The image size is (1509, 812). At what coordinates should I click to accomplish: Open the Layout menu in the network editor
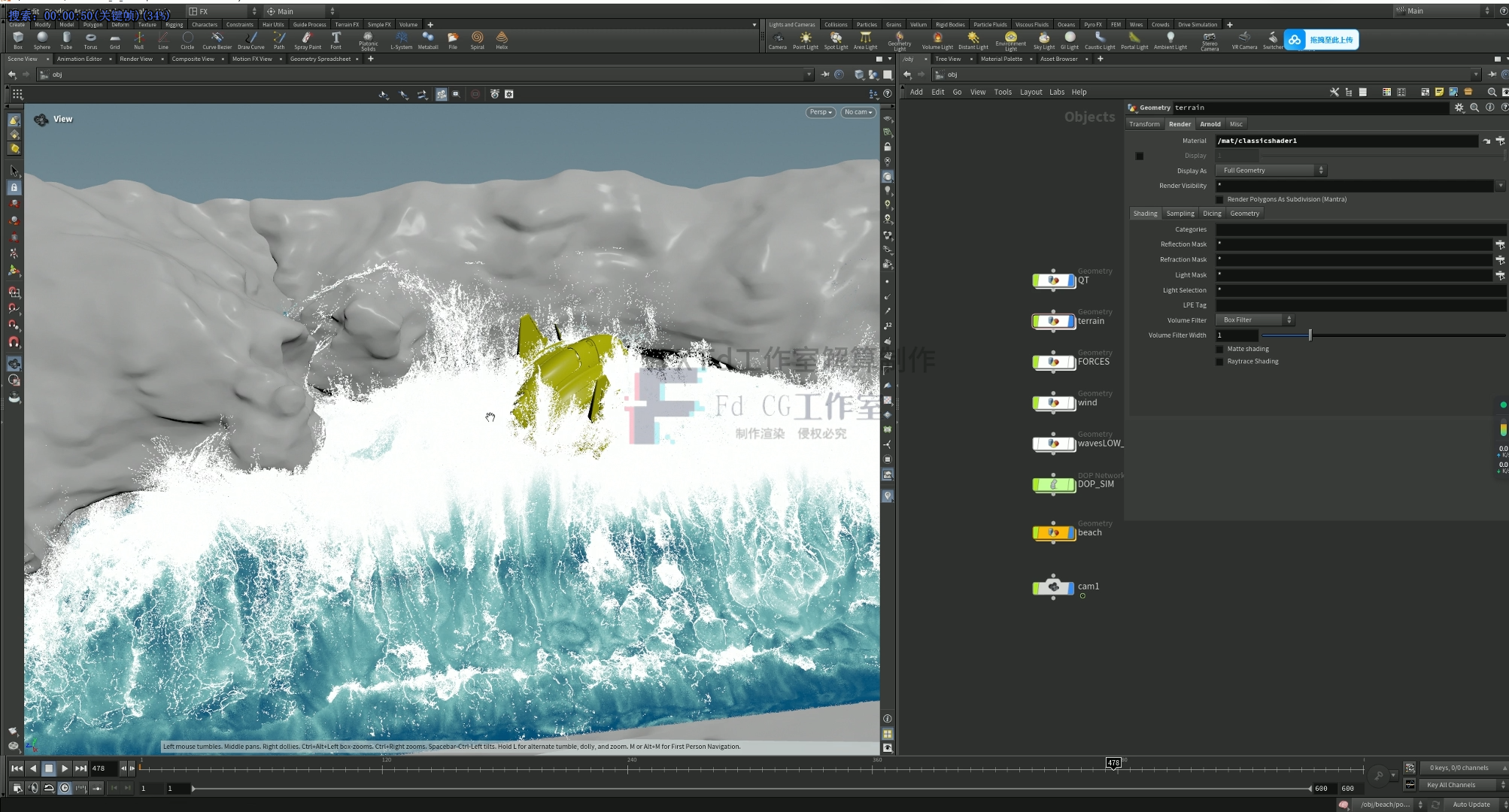[1031, 91]
